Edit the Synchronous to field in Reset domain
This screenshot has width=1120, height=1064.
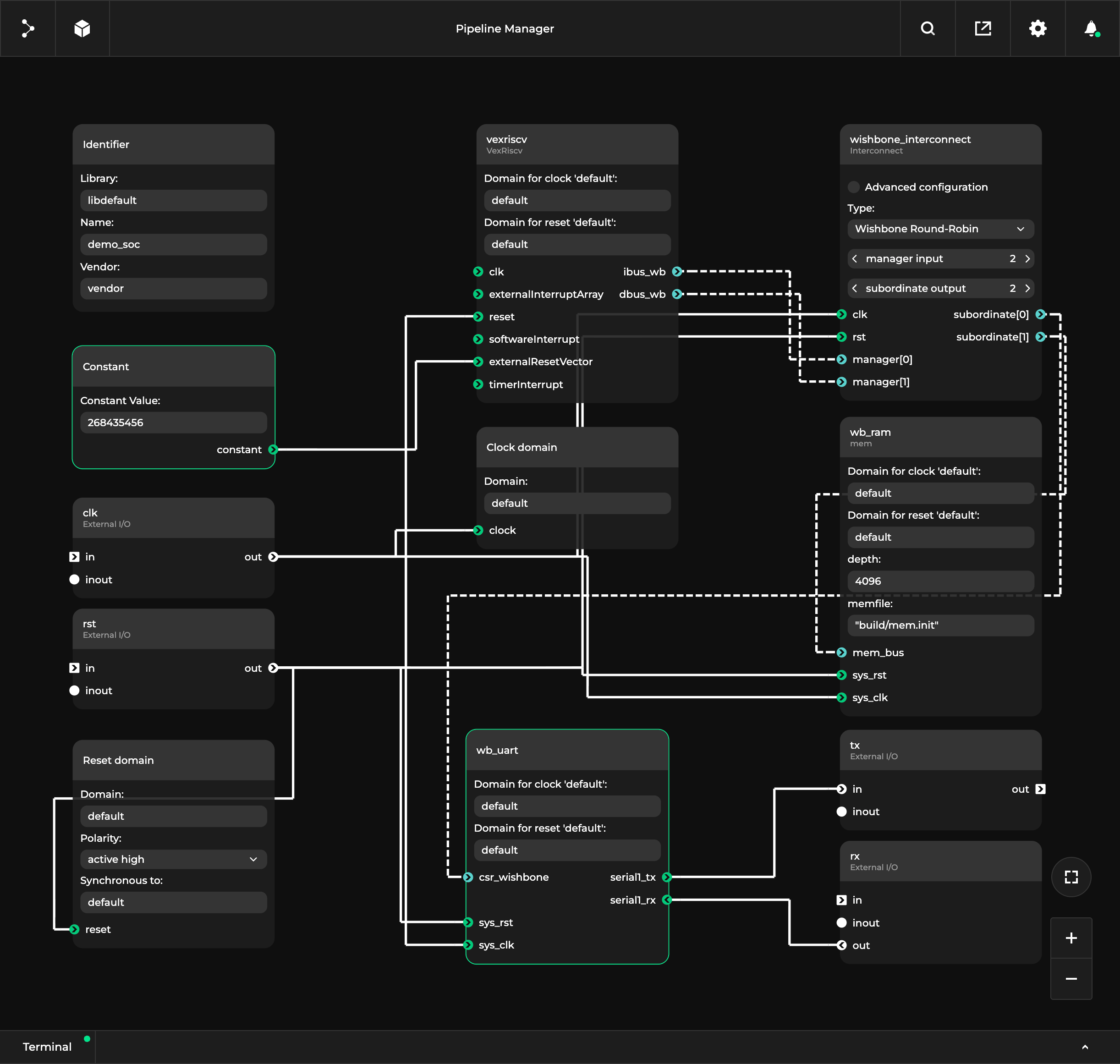174,902
